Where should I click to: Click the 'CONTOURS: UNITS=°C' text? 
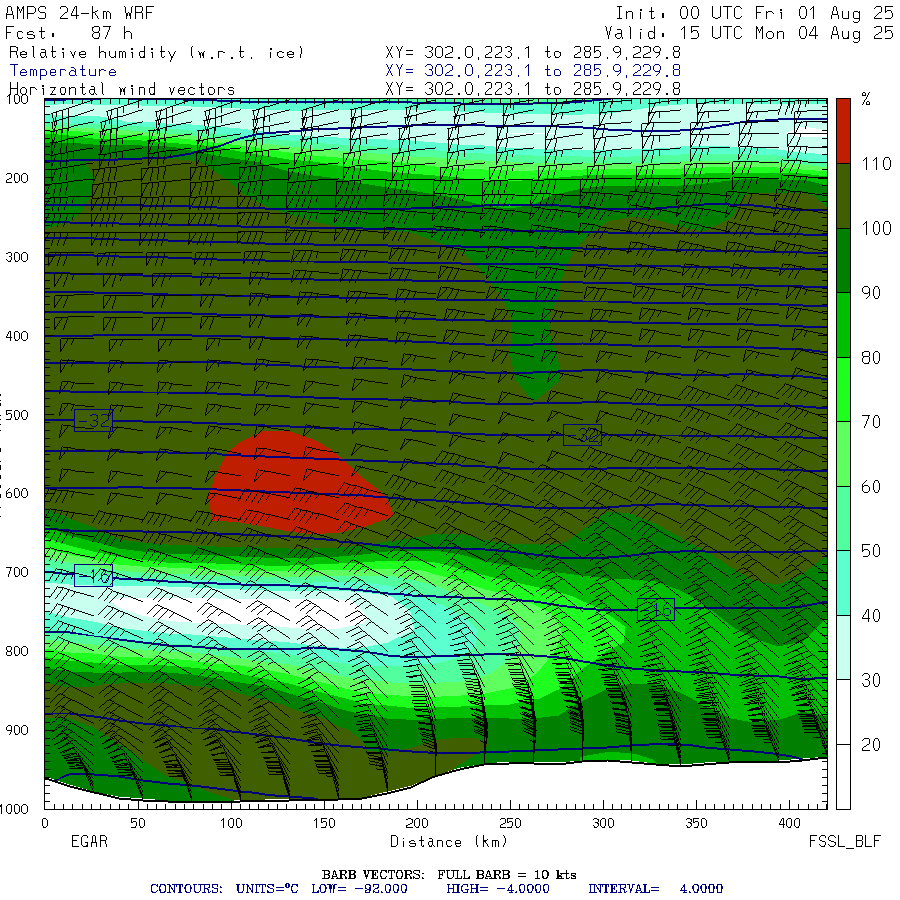point(224,889)
